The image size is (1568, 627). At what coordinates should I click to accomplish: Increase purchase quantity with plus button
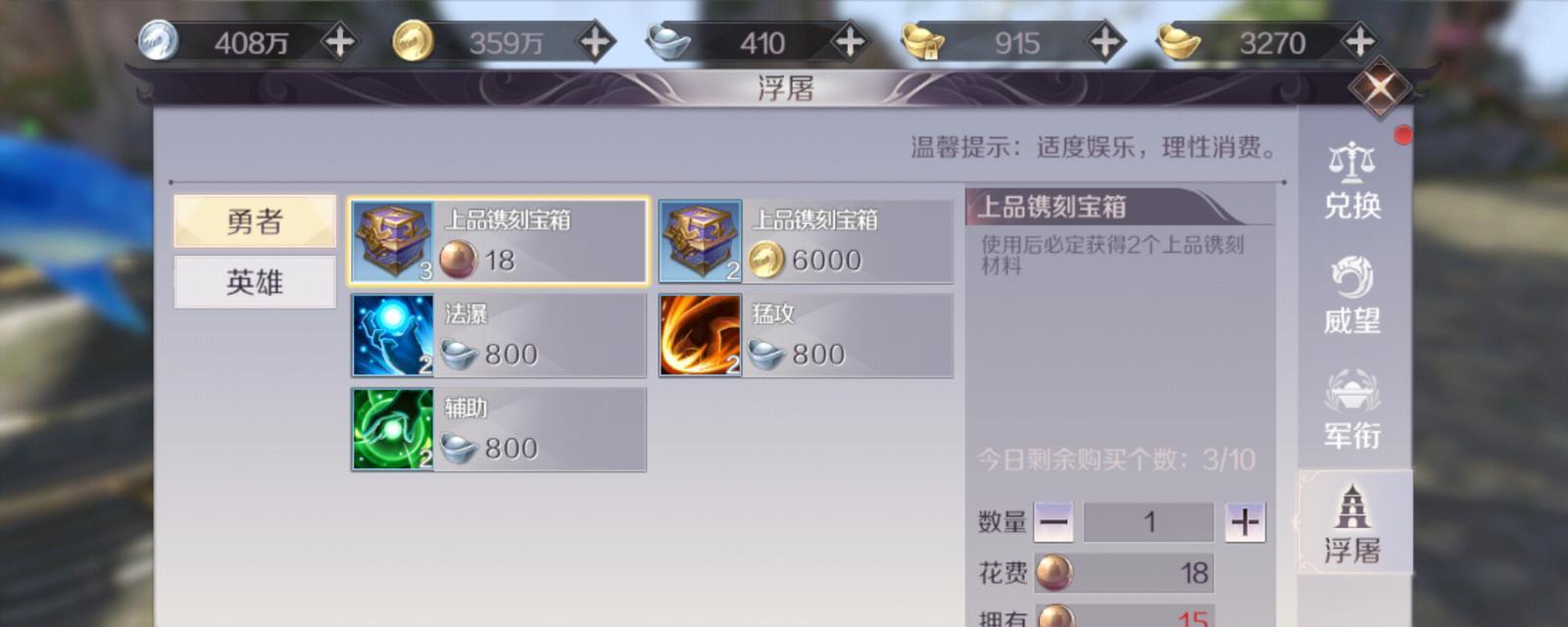1245,522
